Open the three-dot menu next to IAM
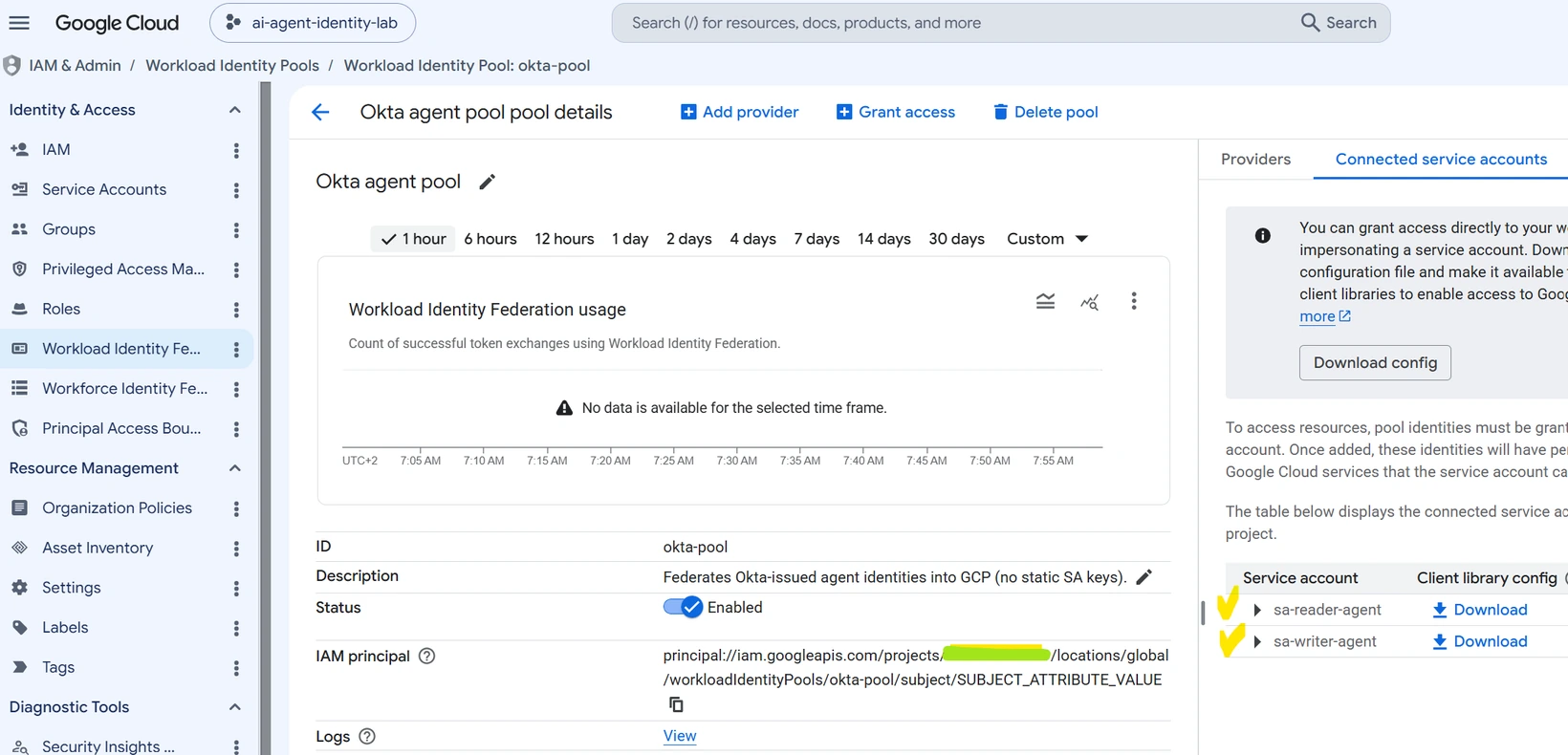The height and width of the screenshot is (755, 1568). 236,150
